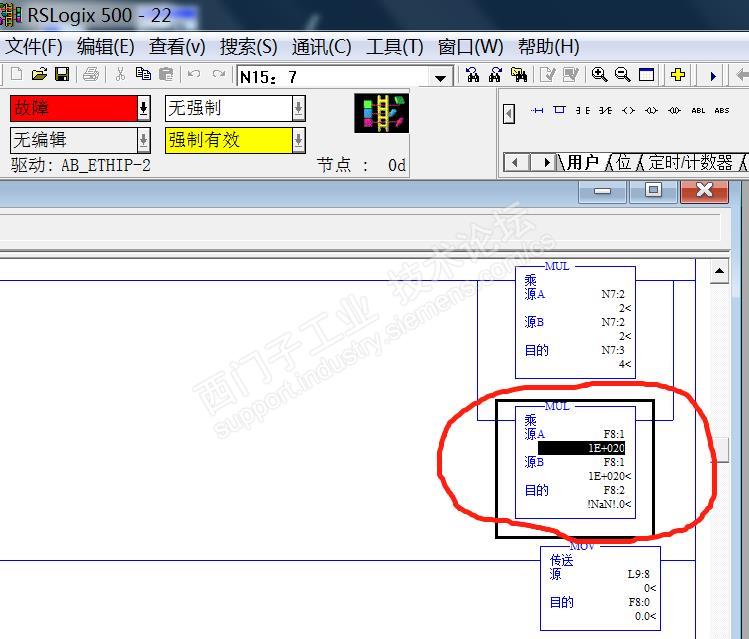
Task: Open the 搜索(S) menu
Action: (x=248, y=47)
